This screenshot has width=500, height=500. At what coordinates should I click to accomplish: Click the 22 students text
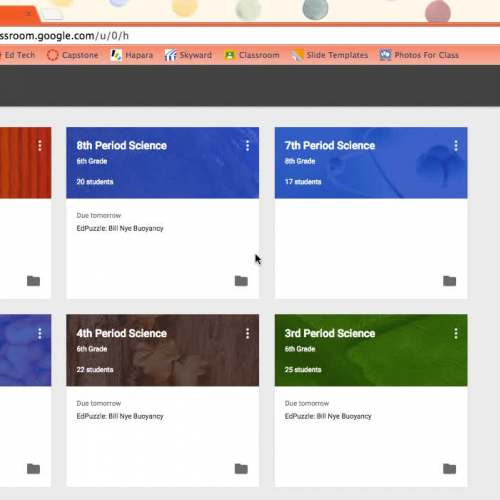click(x=95, y=369)
